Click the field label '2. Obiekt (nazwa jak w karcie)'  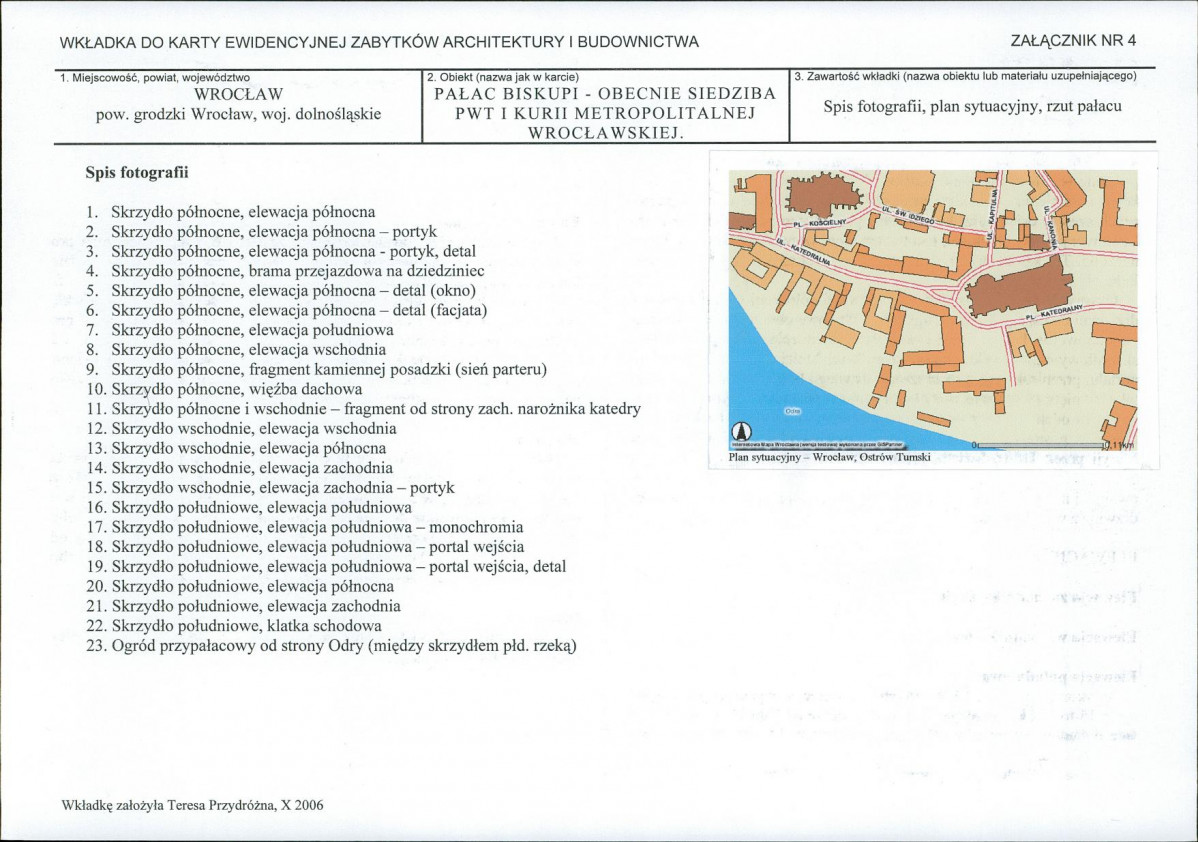pos(503,77)
